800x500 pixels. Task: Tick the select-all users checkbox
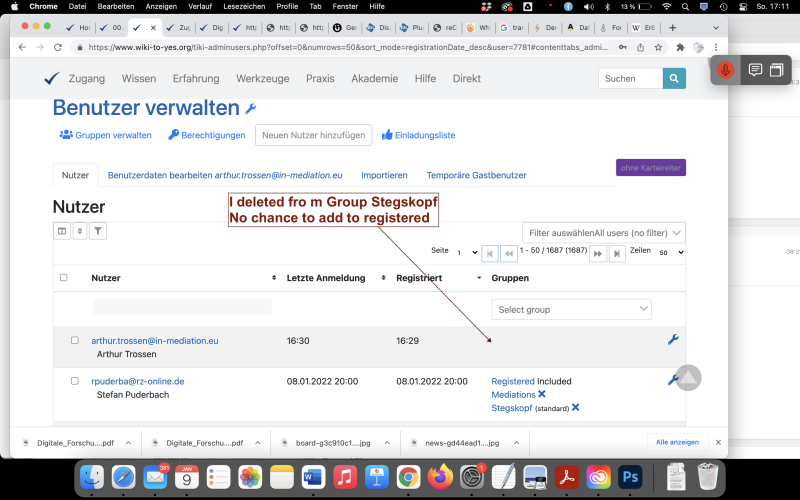tap(64, 278)
